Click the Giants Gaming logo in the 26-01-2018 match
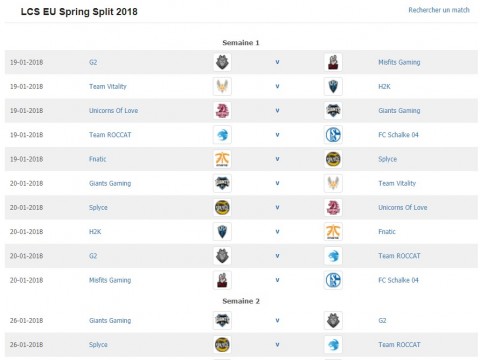Viewport: 480px width, 360px height. 222,321
